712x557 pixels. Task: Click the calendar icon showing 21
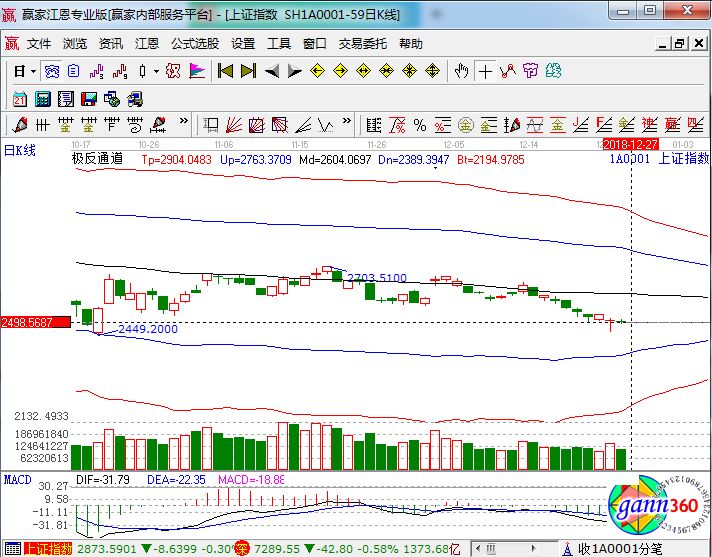(20, 99)
